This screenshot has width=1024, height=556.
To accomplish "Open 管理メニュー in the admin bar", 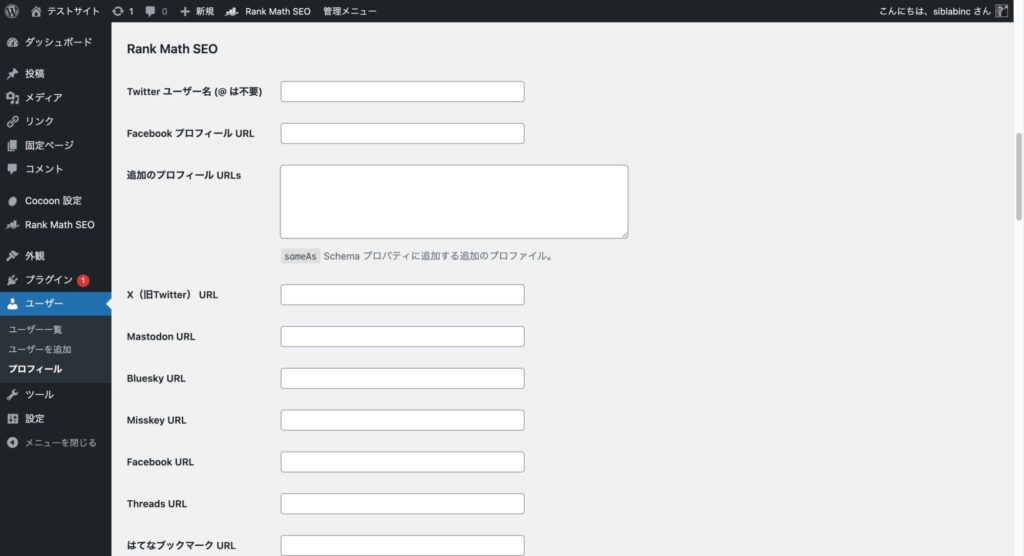I will (x=349, y=11).
